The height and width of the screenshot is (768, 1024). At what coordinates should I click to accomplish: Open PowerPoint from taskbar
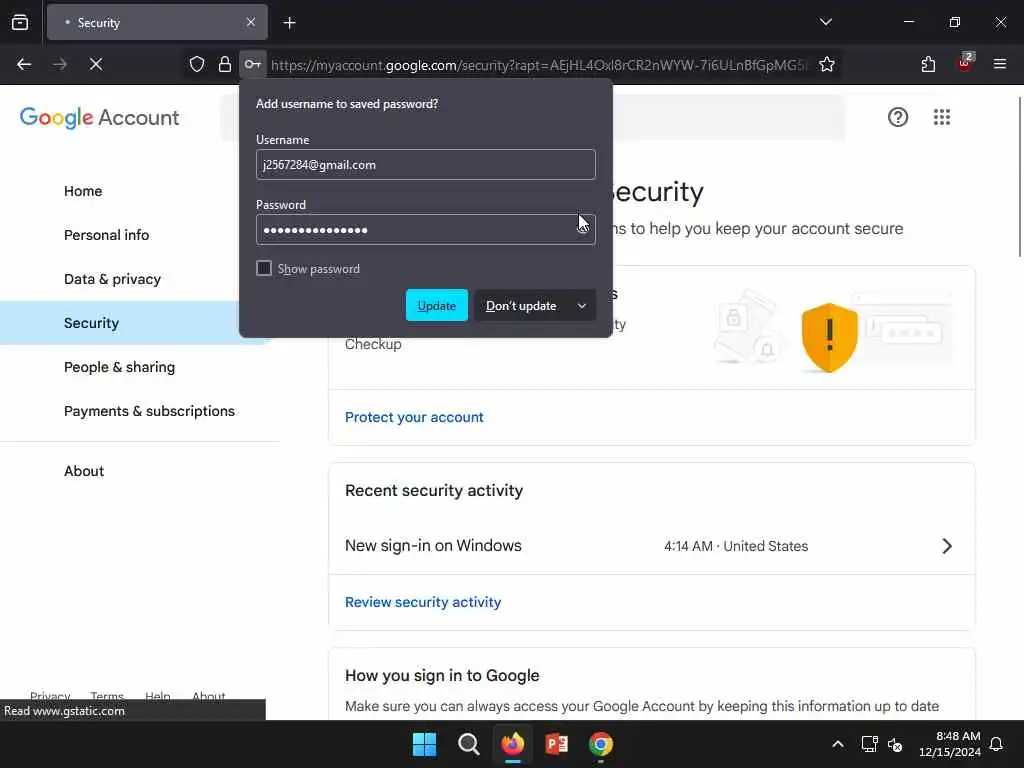556,744
